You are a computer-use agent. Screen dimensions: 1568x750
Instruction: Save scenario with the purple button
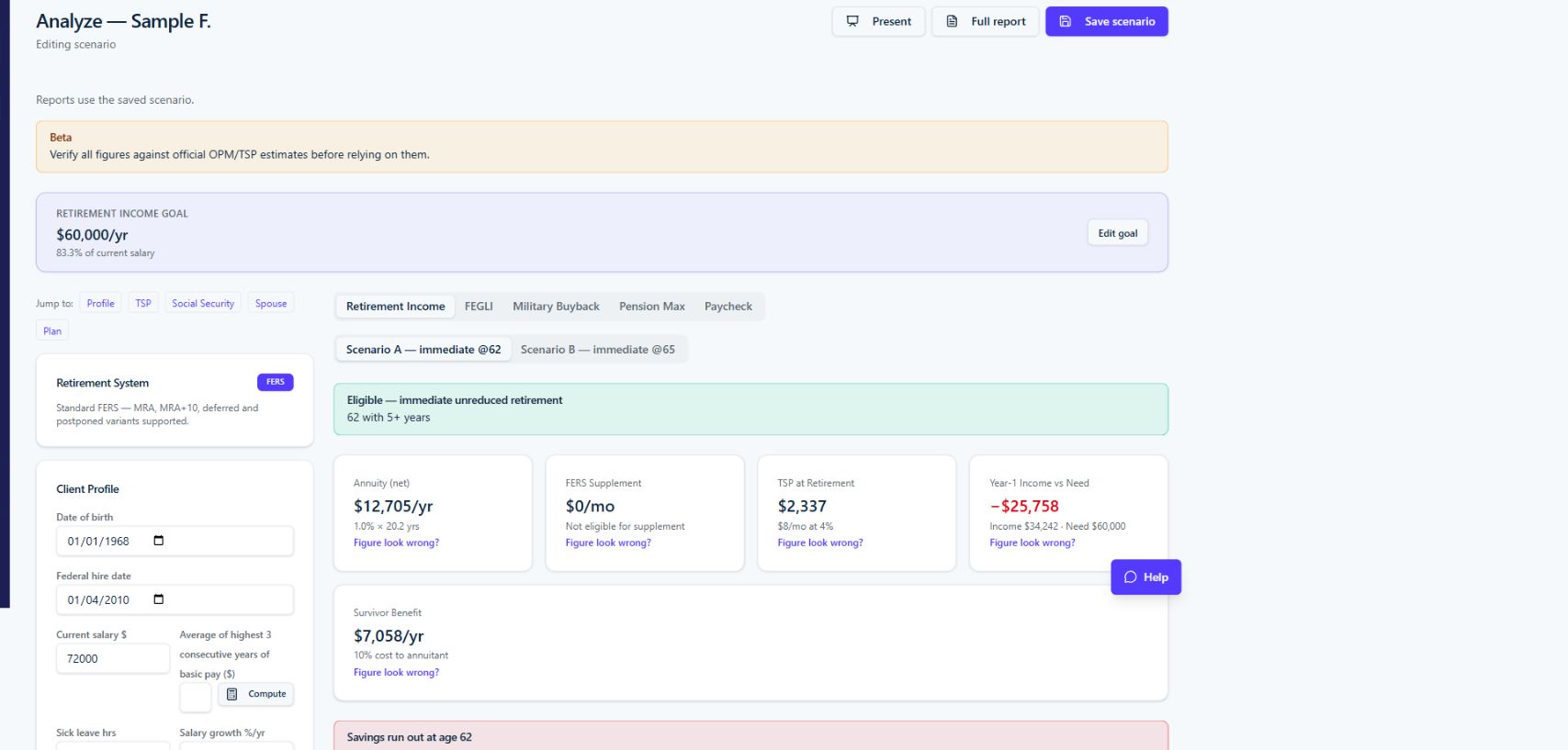tap(1106, 21)
